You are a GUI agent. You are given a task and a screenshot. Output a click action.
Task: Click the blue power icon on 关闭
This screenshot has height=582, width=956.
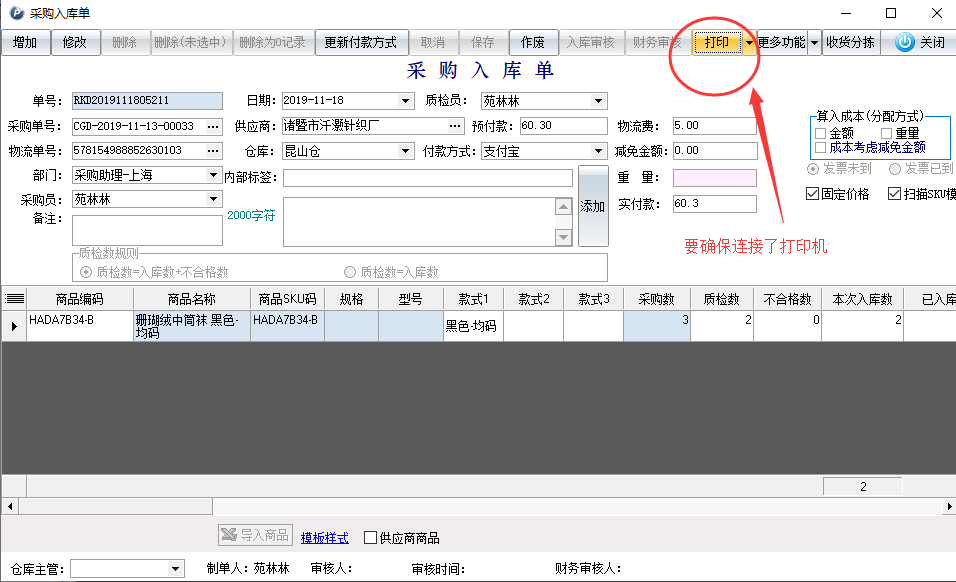[905, 42]
